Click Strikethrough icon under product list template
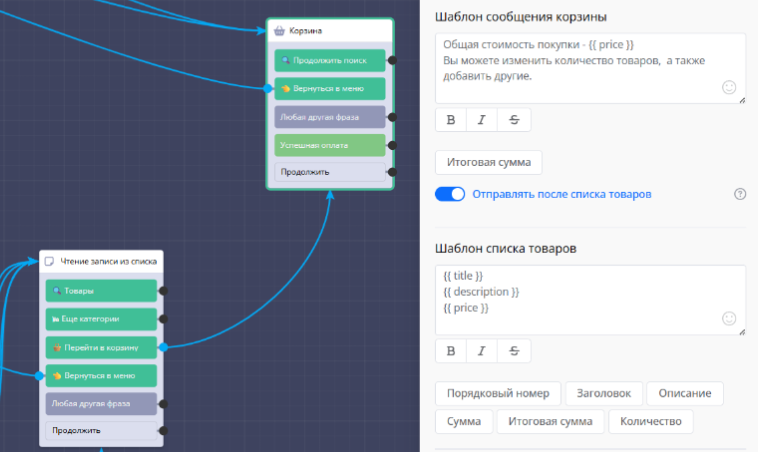This screenshot has height=452, width=758. click(x=514, y=351)
